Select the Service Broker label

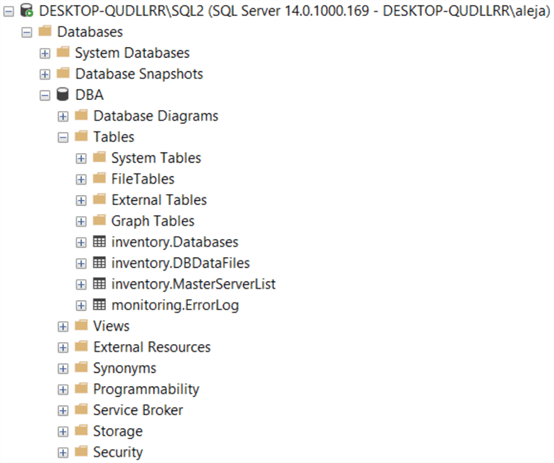(x=138, y=410)
